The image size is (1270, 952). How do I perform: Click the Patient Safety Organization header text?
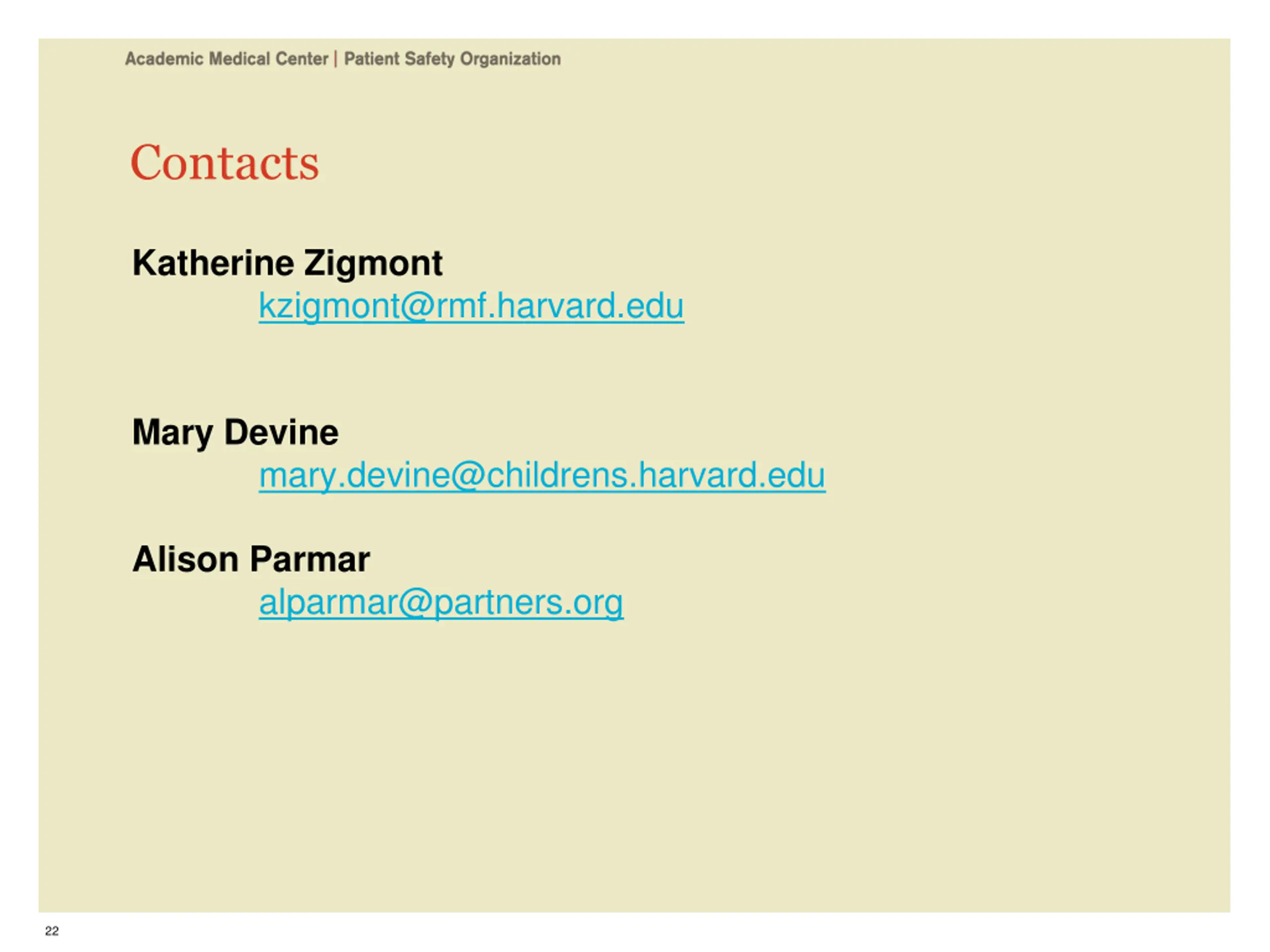click(x=452, y=59)
